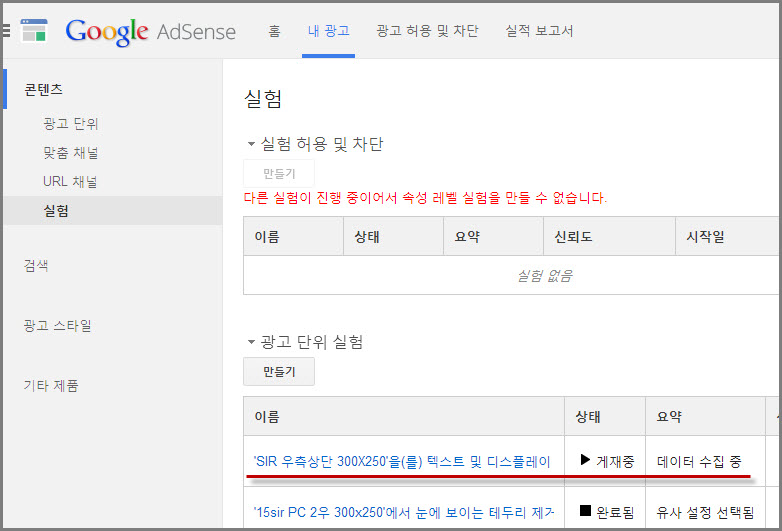Screen dimensions: 782x531
Task: Click the Google AdSense logo
Action: [150, 31]
